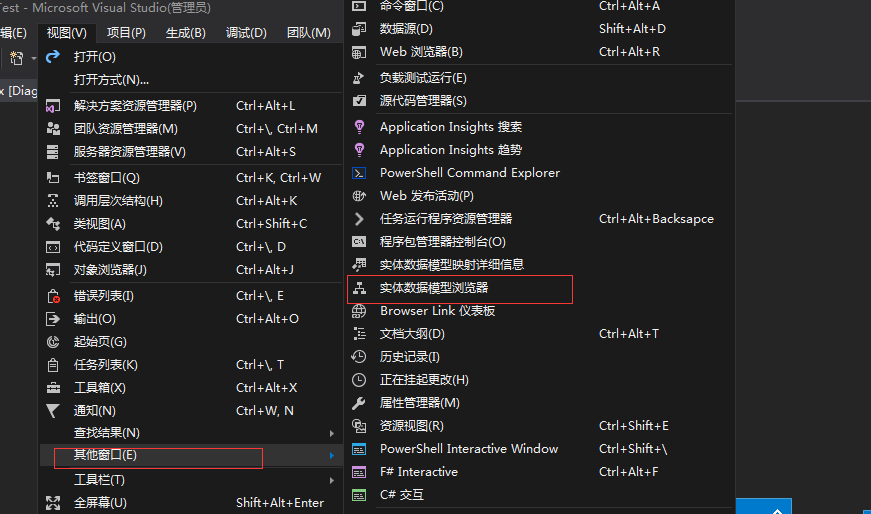The width and height of the screenshot is (871, 514).
Task: Click PowerShell Interactive Window icon
Action: pos(359,449)
